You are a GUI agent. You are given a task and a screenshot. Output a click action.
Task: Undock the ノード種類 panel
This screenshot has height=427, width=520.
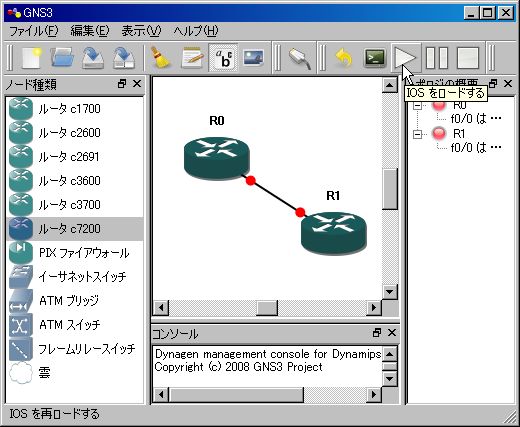(122, 84)
